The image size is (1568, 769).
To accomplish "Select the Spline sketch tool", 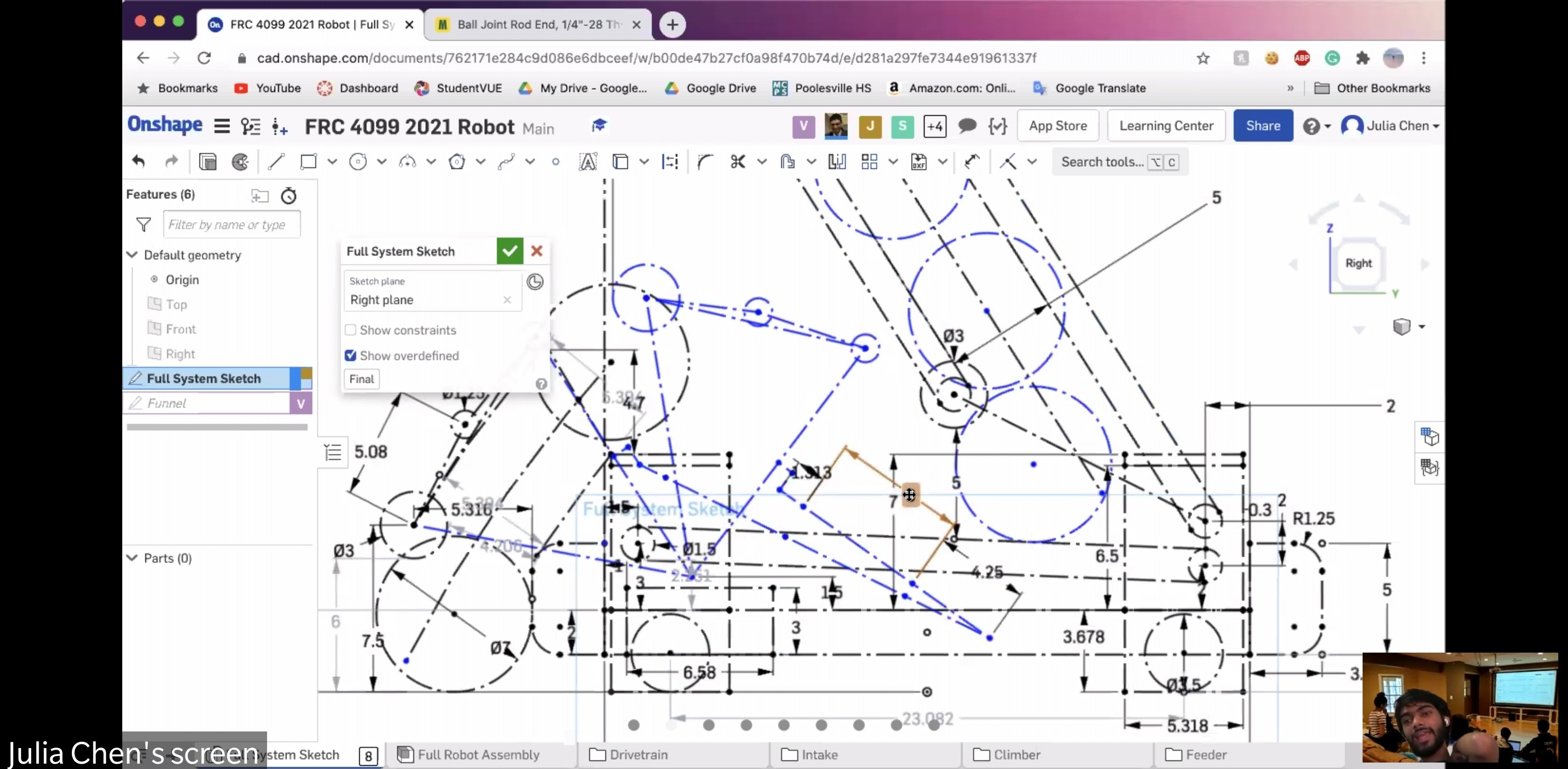I will (x=506, y=161).
